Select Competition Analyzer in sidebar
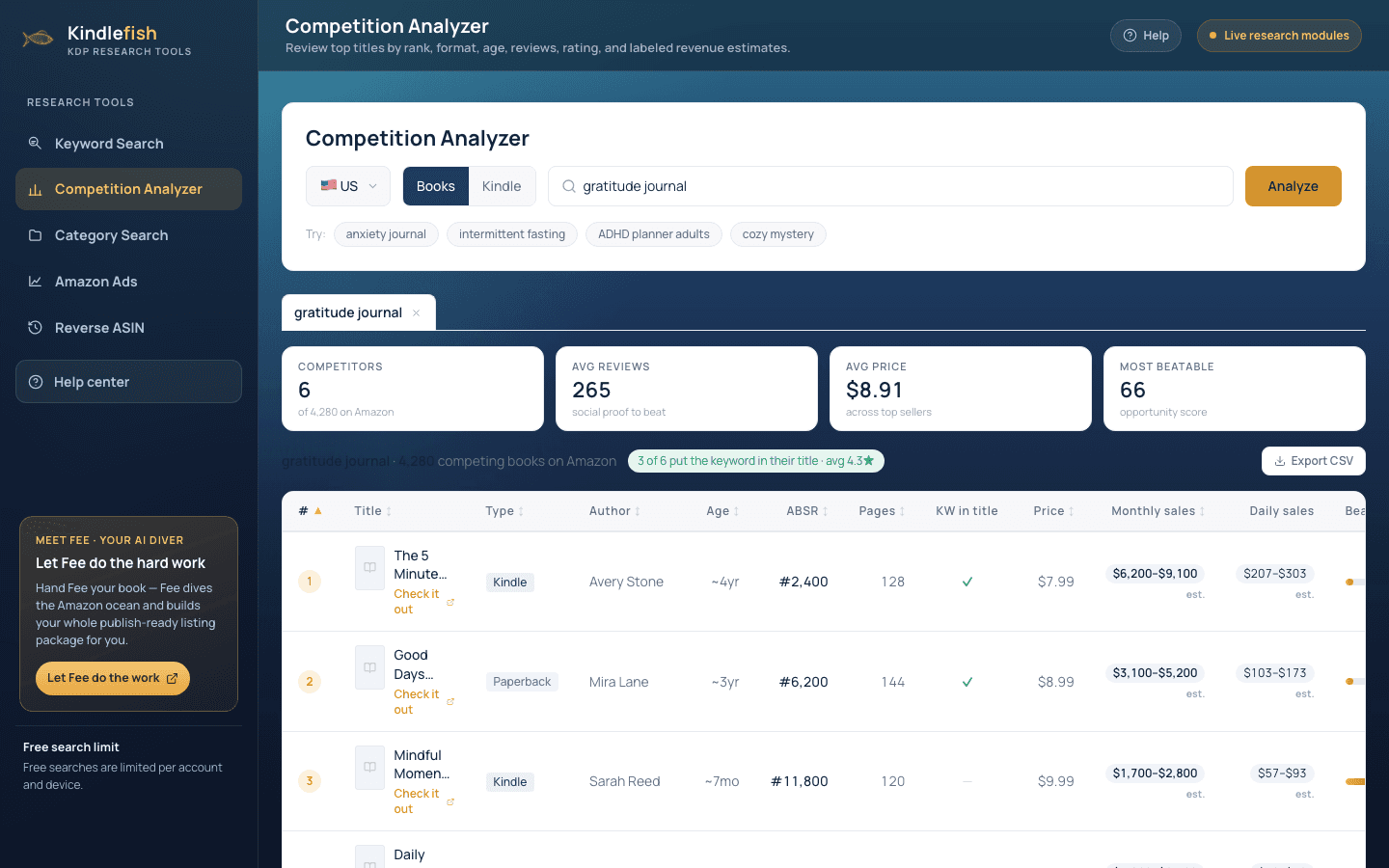The image size is (1389, 868). [128, 189]
